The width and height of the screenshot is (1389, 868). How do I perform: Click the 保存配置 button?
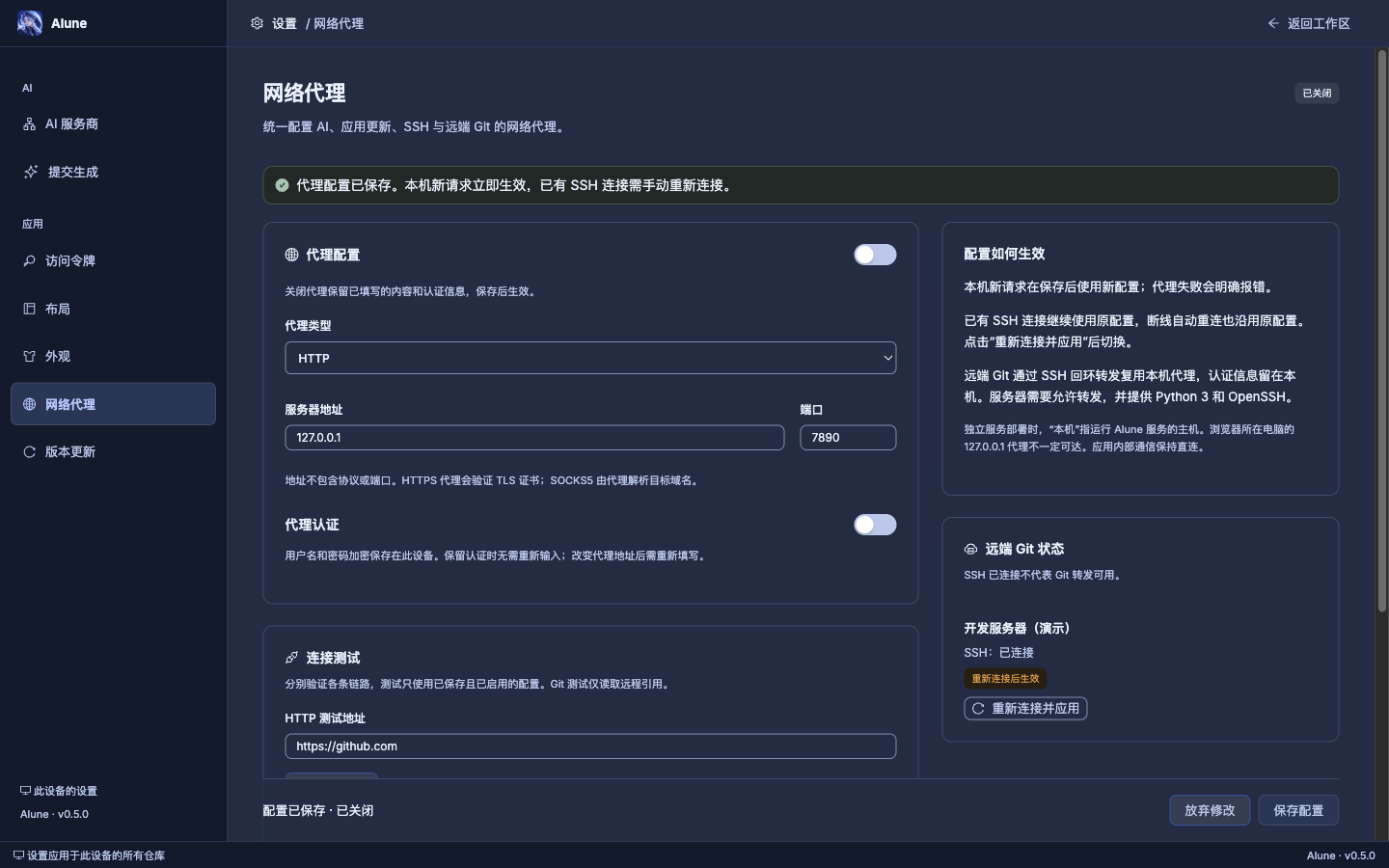pos(1298,810)
